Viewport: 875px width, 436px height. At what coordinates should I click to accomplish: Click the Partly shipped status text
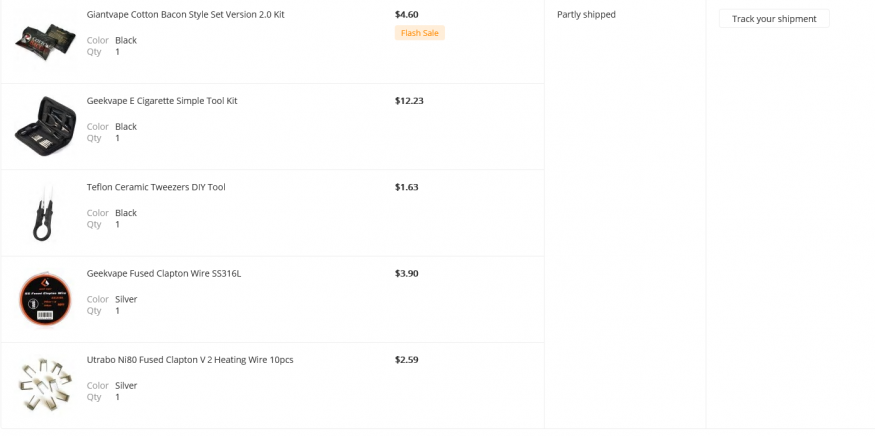586,15
